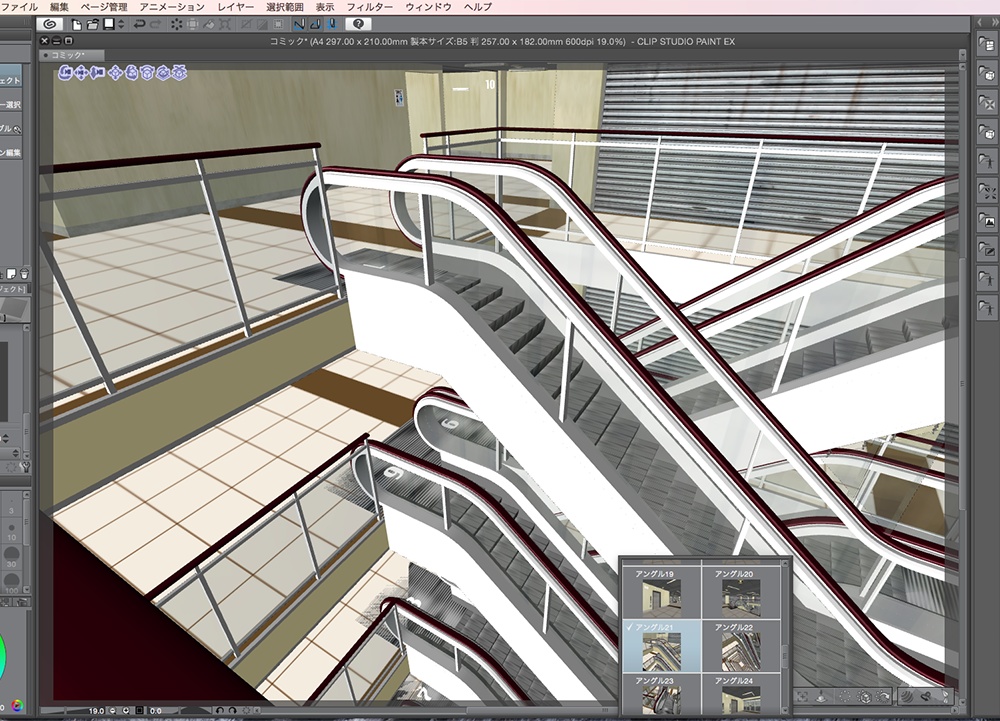Open フィルター menu
Image resolution: width=1000 pixels, height=721 pixels.
tap(369, 7)
